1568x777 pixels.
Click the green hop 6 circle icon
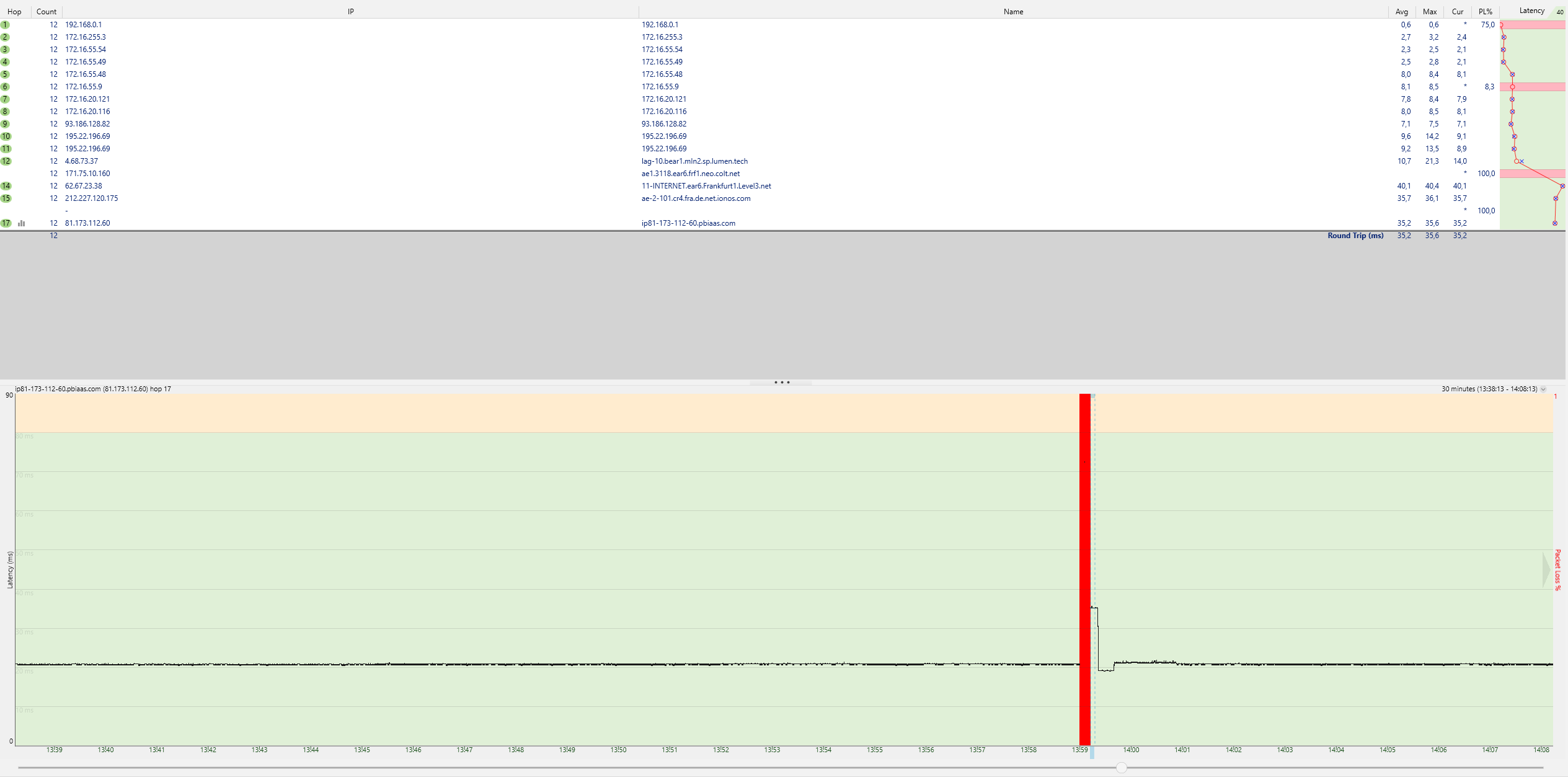click(x=6, y=87)
